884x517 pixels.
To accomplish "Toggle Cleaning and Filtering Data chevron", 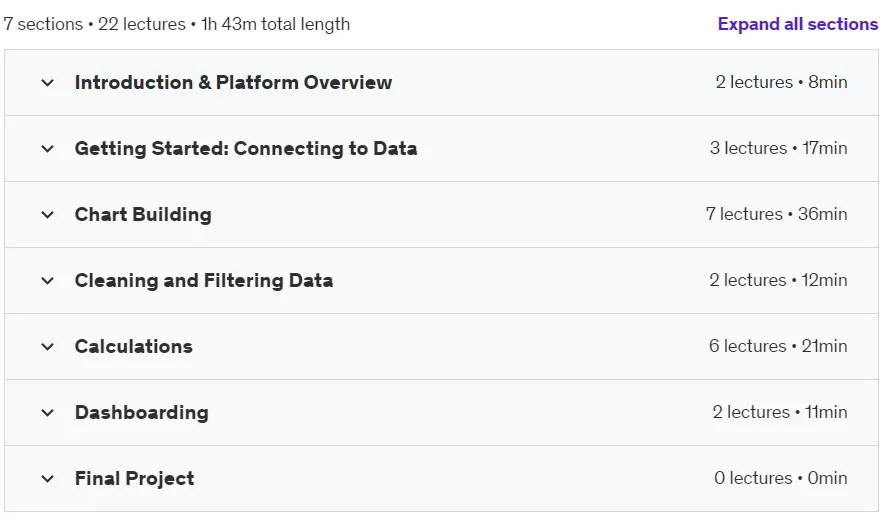I will click(47, 281).
